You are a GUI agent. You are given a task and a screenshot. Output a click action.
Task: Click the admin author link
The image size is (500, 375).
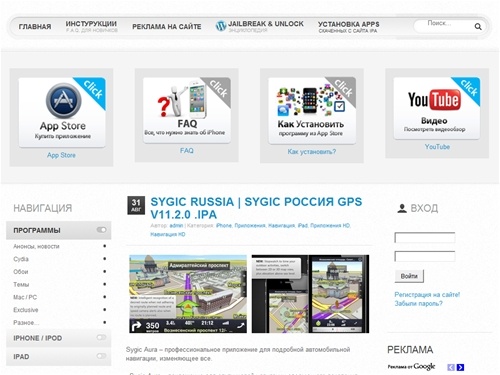[x=176, y=226]
